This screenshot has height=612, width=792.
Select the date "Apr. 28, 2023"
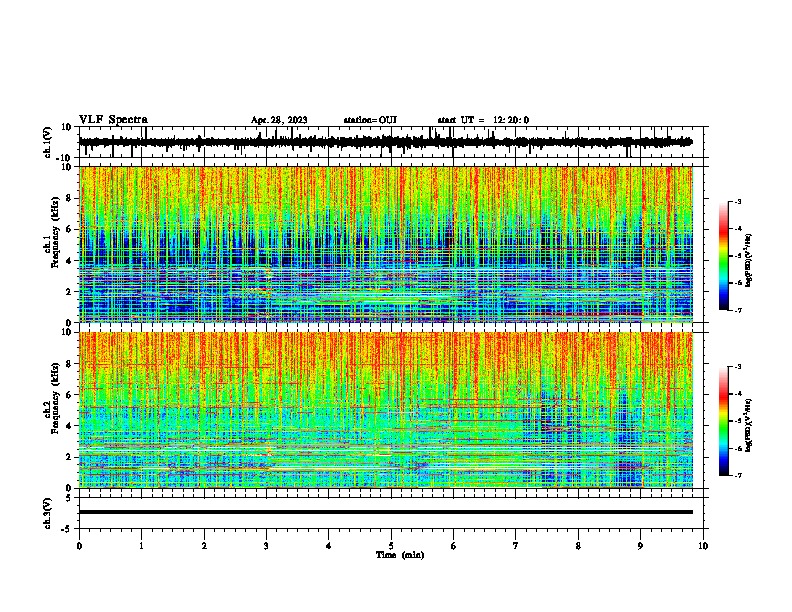[x=279, y=120]
